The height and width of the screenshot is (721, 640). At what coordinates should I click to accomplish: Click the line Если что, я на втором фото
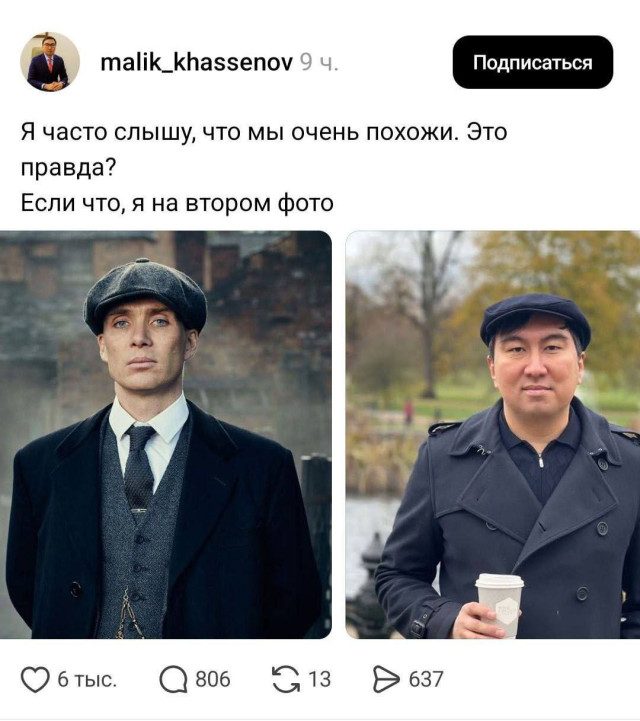pyautogui.click(x=177, y=203)
